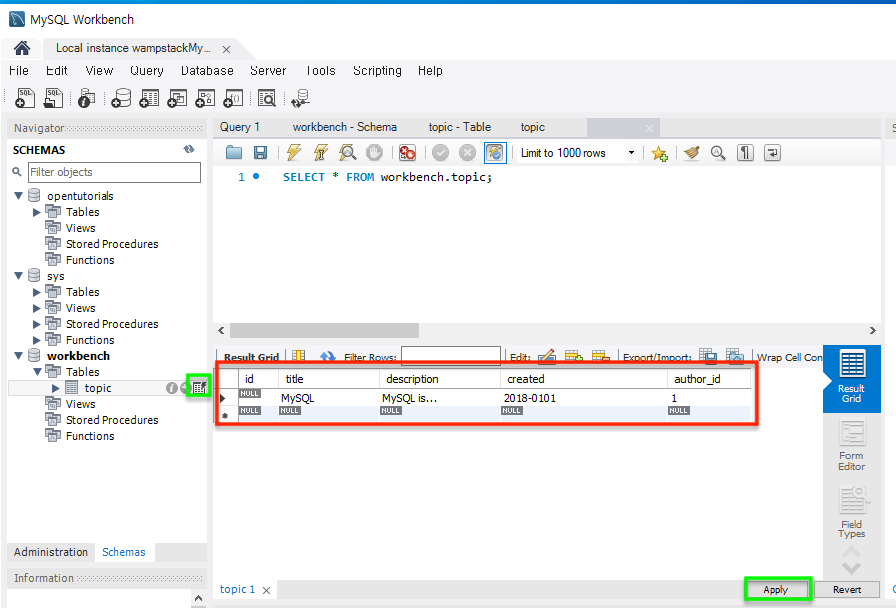
Task: Save the script with the floppy icon
Action: [x=261, y=153]
